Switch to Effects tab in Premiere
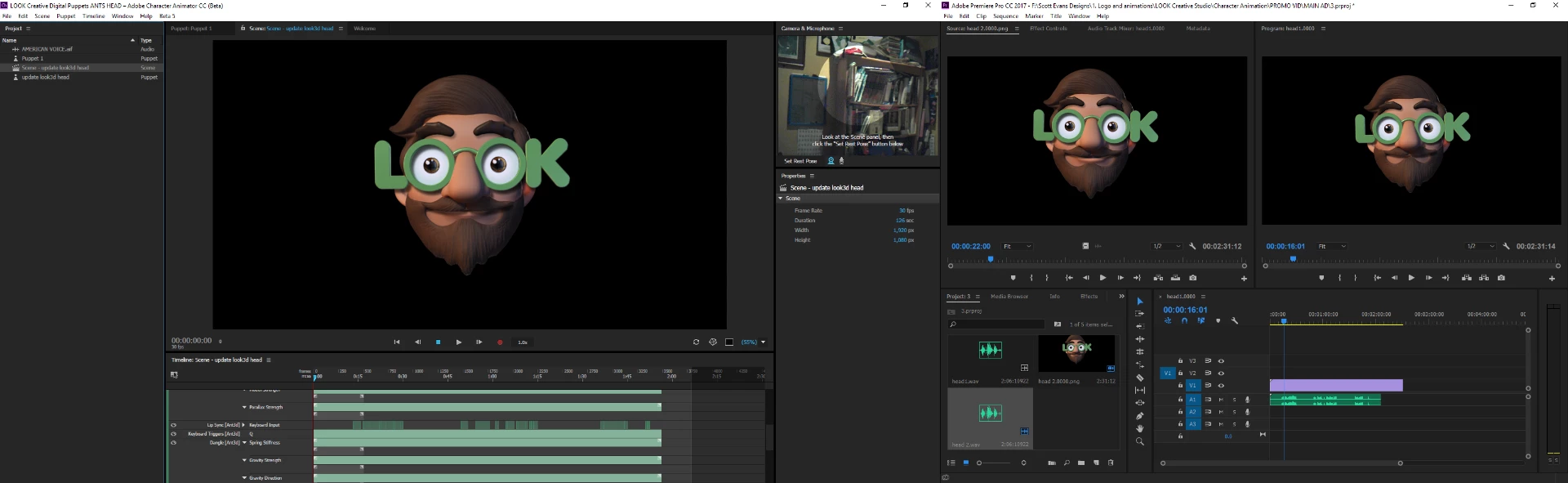Screen dimensions: 1568x483 click(1089, 296)
